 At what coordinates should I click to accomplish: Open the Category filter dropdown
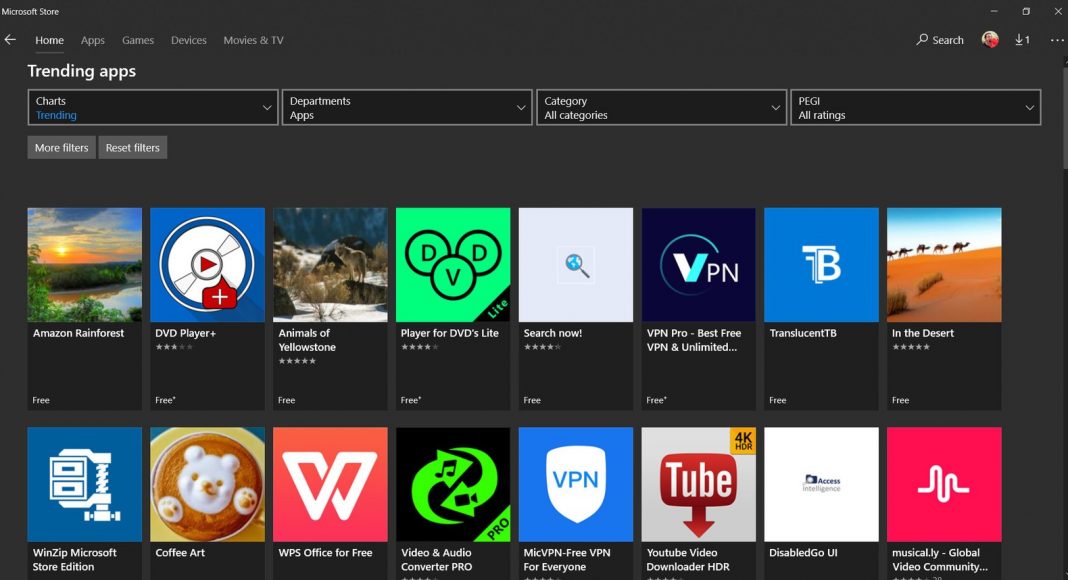(x=661, y=108)
